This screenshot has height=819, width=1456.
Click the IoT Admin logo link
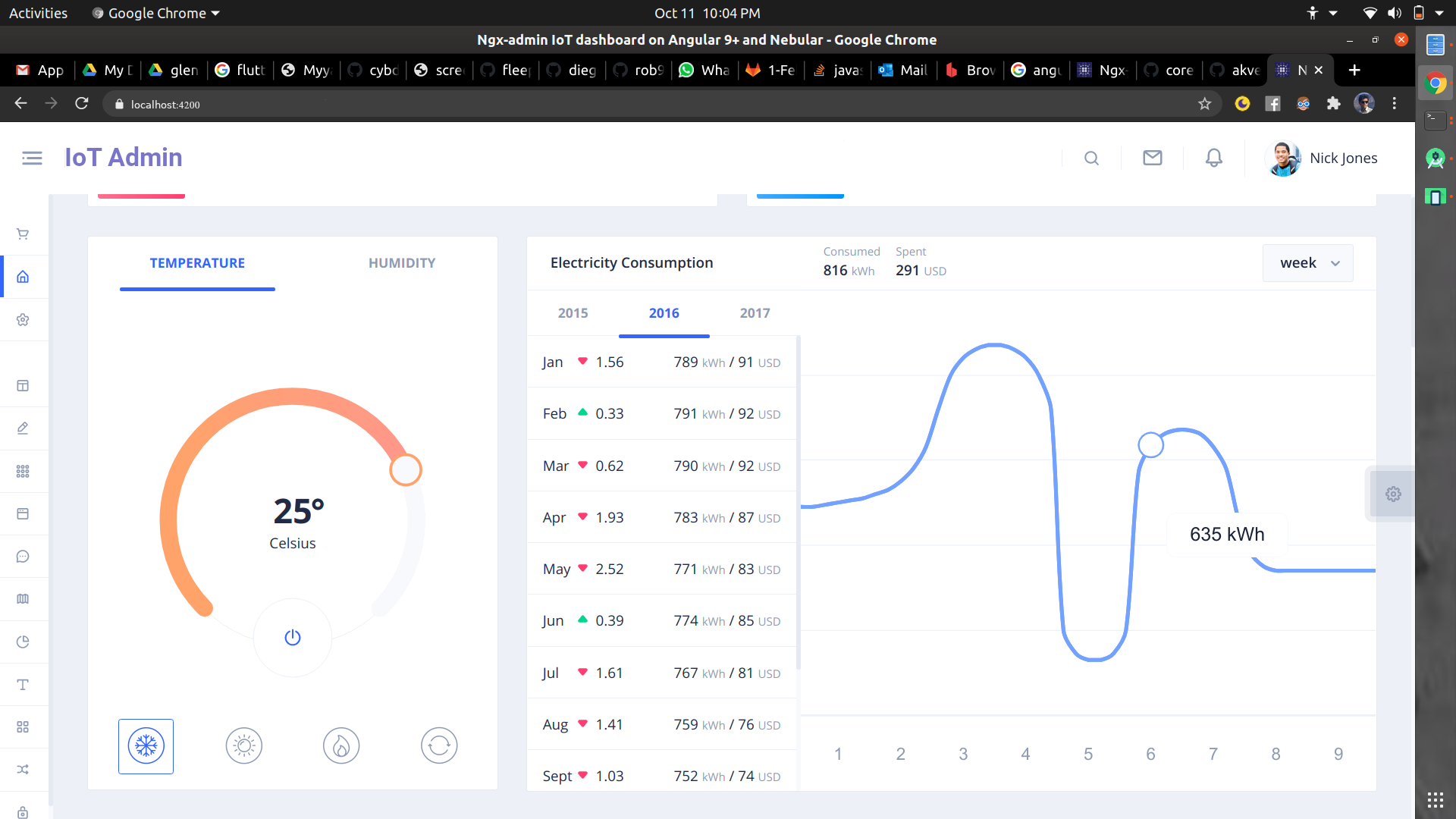coord(124,158)
